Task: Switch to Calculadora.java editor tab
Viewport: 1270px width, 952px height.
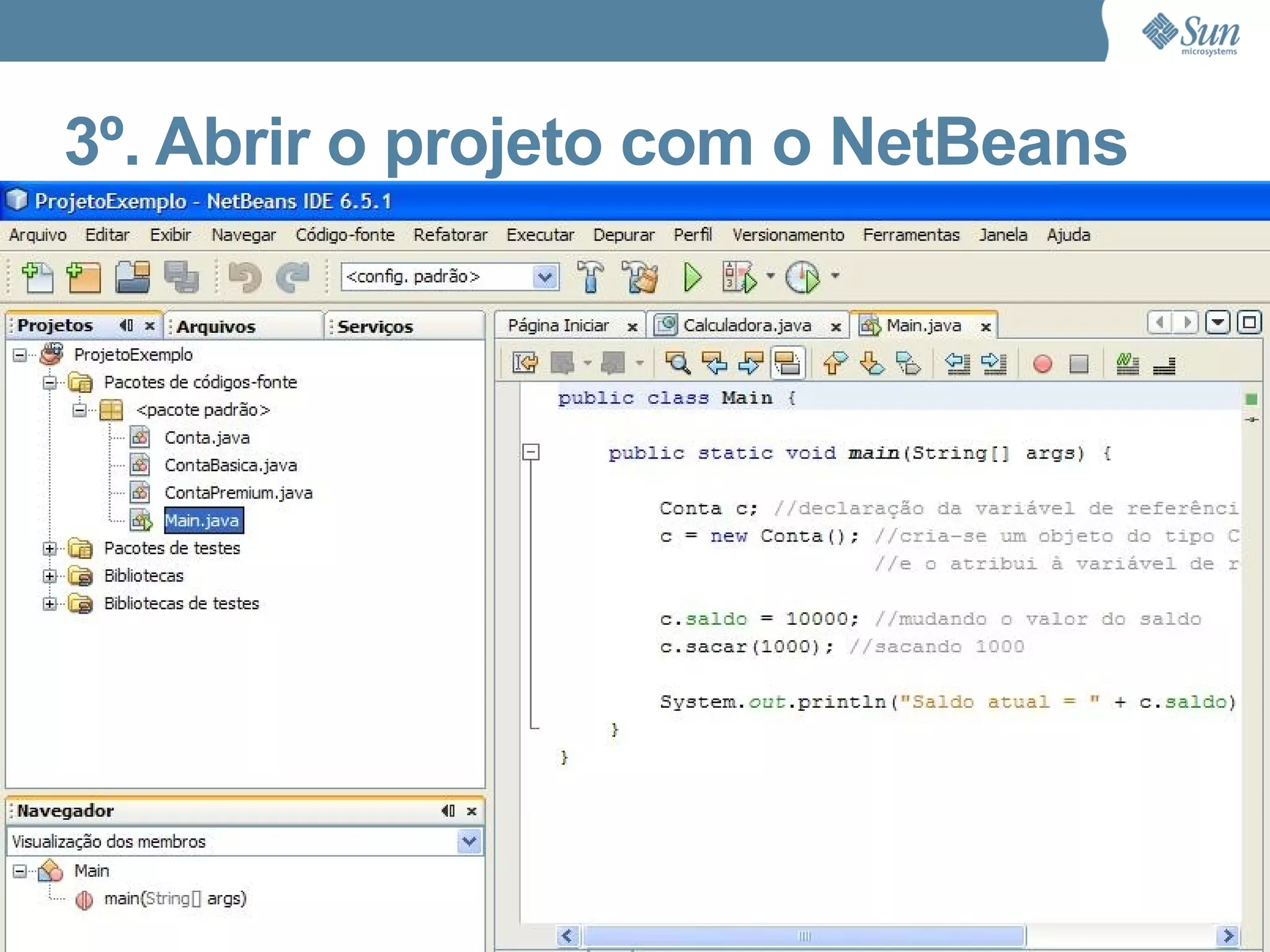Action: 747,325
